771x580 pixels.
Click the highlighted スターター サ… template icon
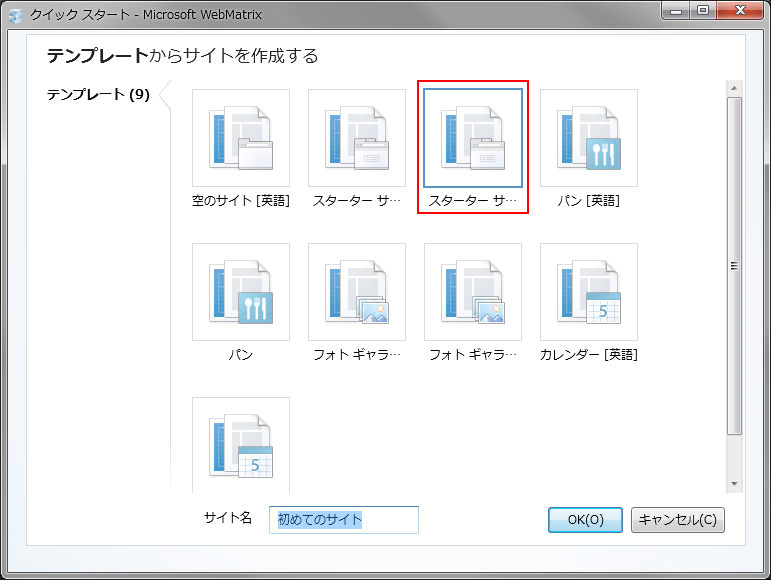tap(473, 138)
